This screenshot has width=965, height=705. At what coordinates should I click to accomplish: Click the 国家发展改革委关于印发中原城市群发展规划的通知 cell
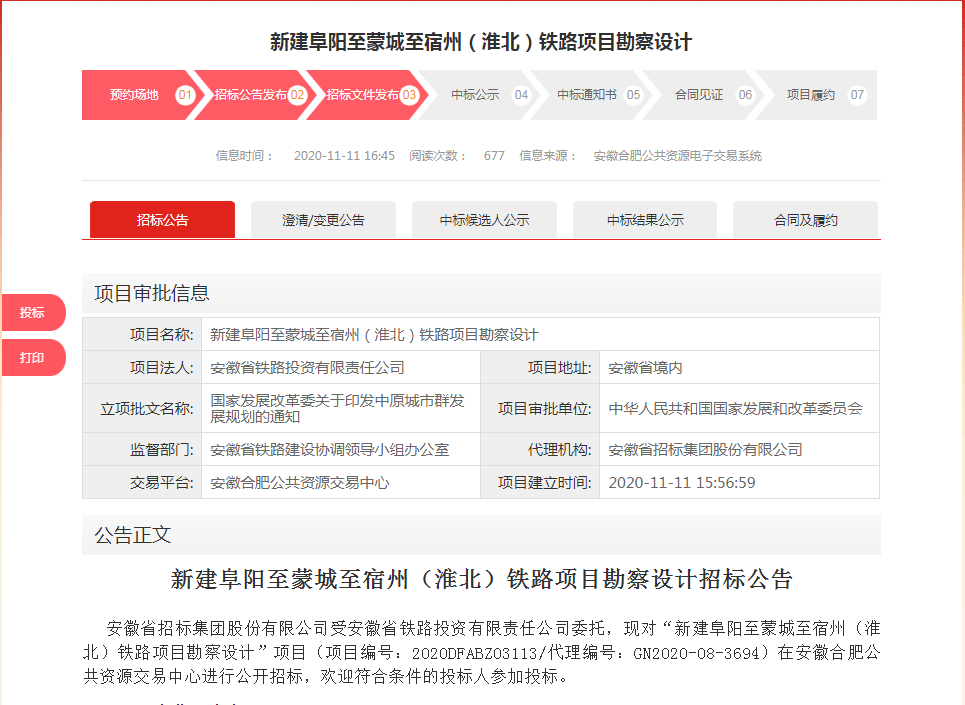[341, 408]
